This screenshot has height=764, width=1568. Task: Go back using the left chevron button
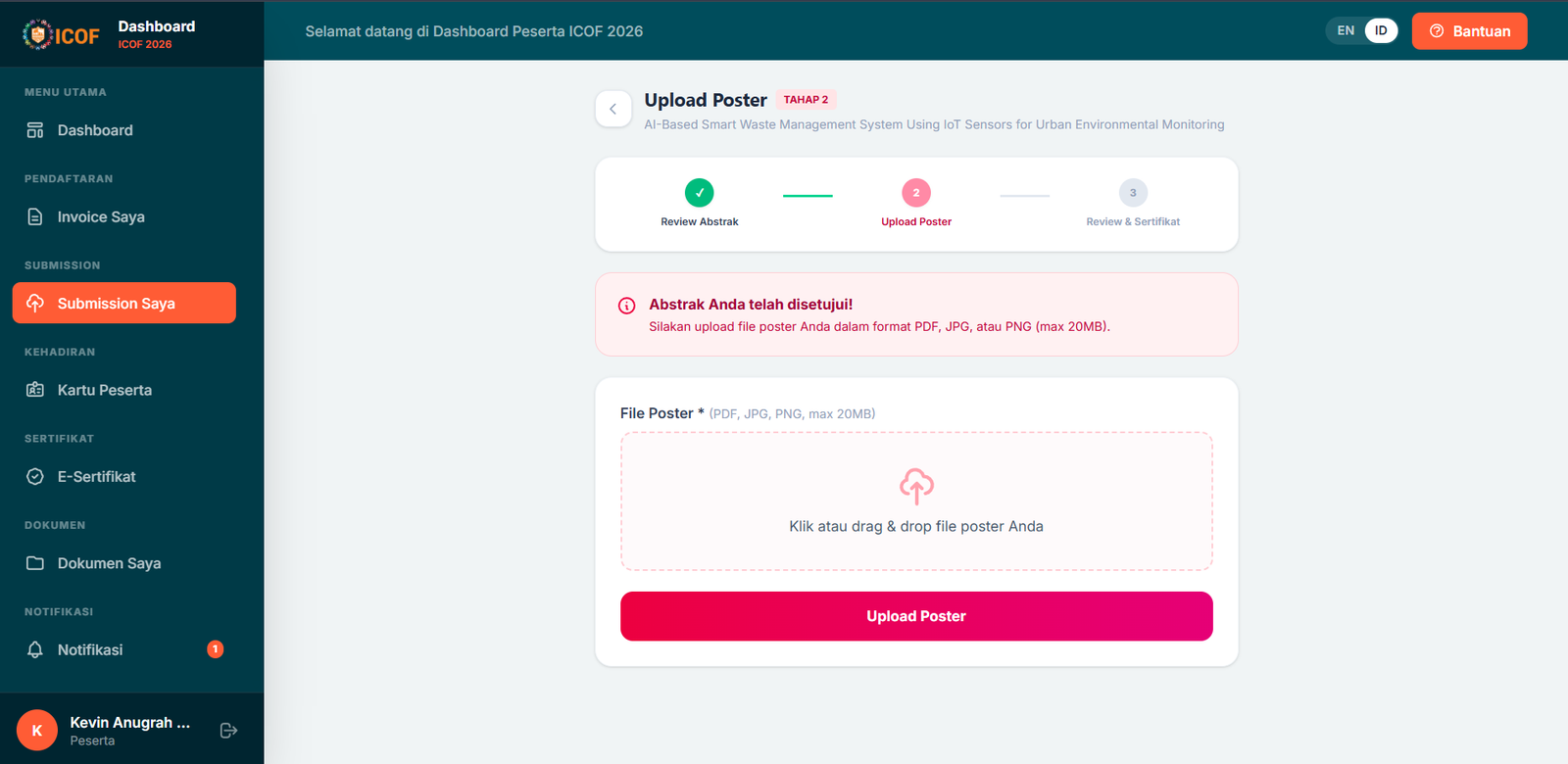pyautogui.click(x=613, y=109)
